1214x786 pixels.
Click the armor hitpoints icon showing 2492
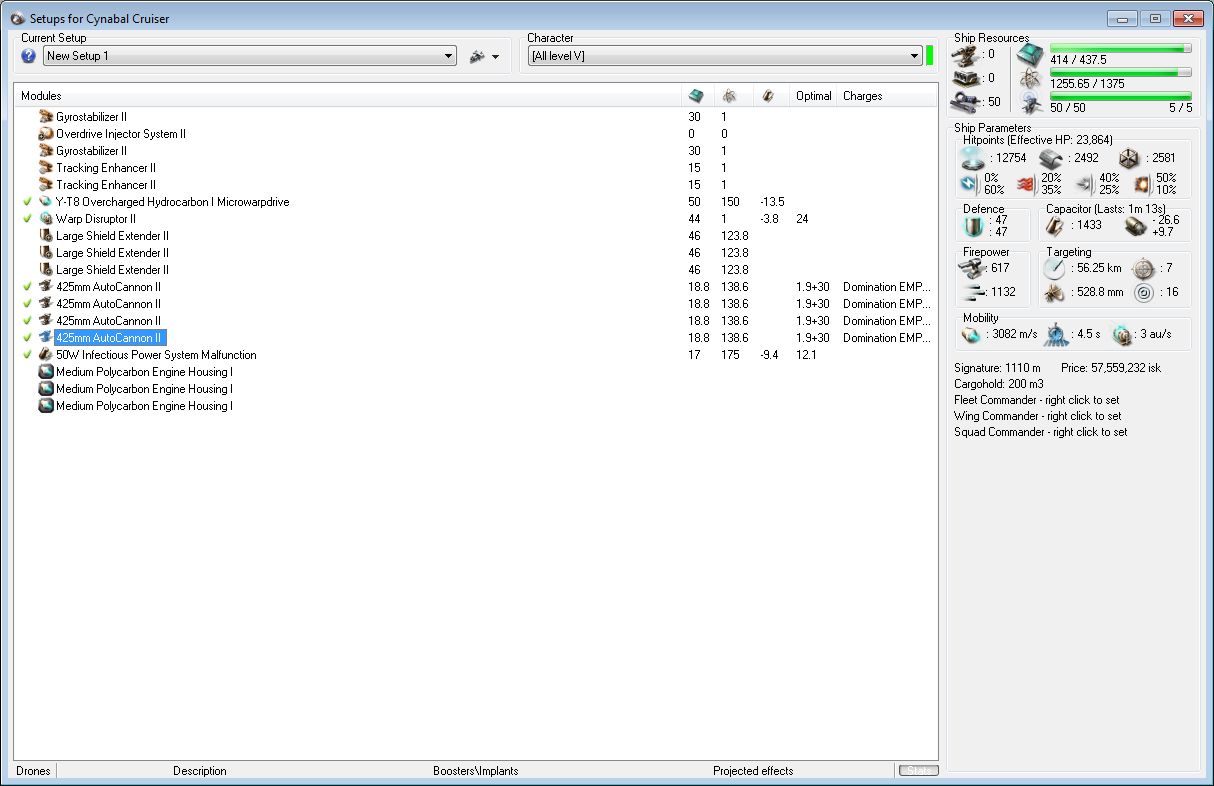1050,158
